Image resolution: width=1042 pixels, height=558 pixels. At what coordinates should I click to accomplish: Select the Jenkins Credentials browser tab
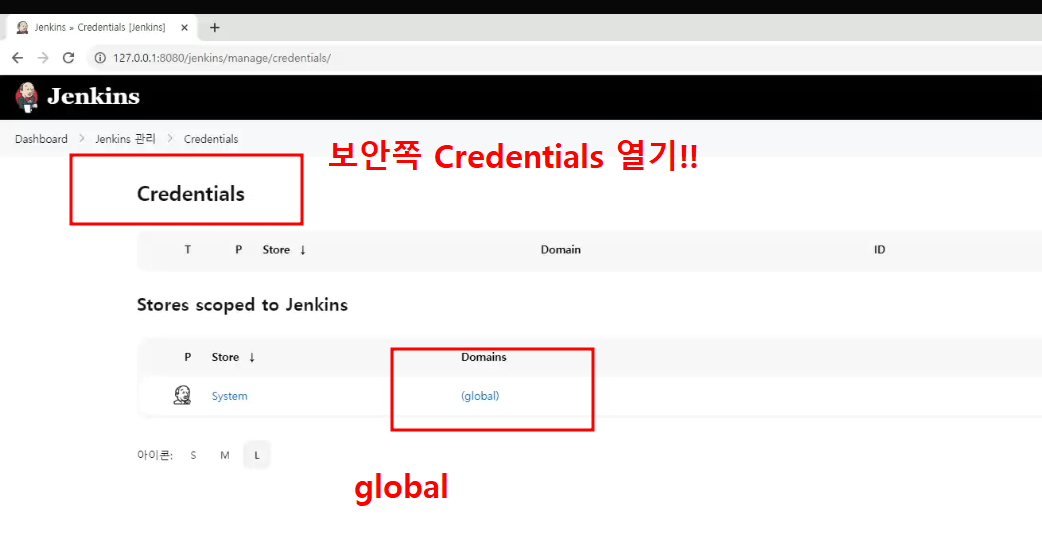pos(102,27)
